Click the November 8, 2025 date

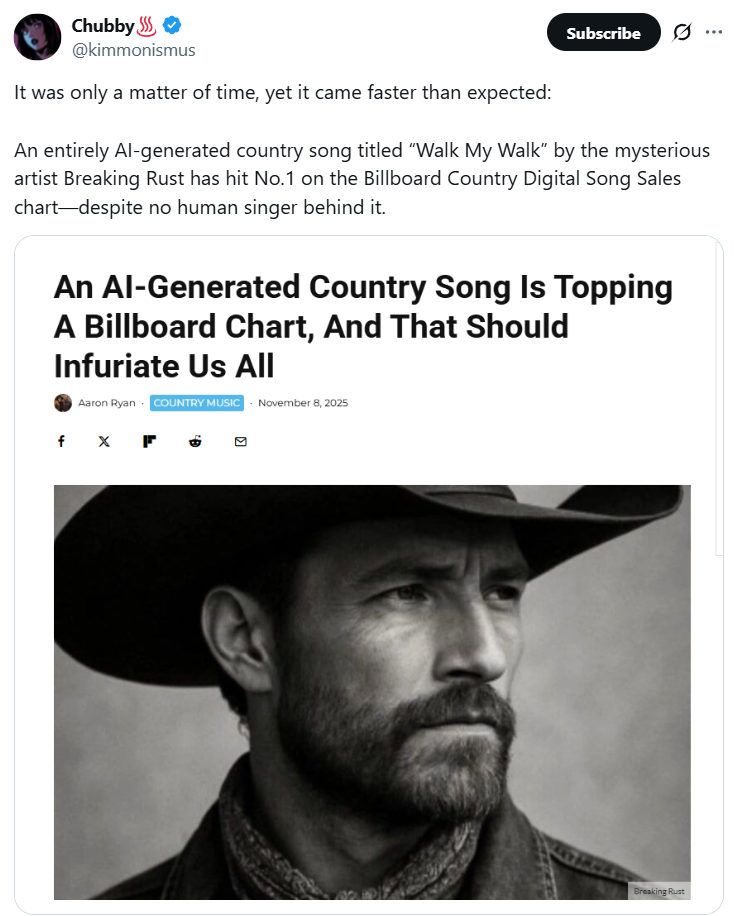coord(303,403)
